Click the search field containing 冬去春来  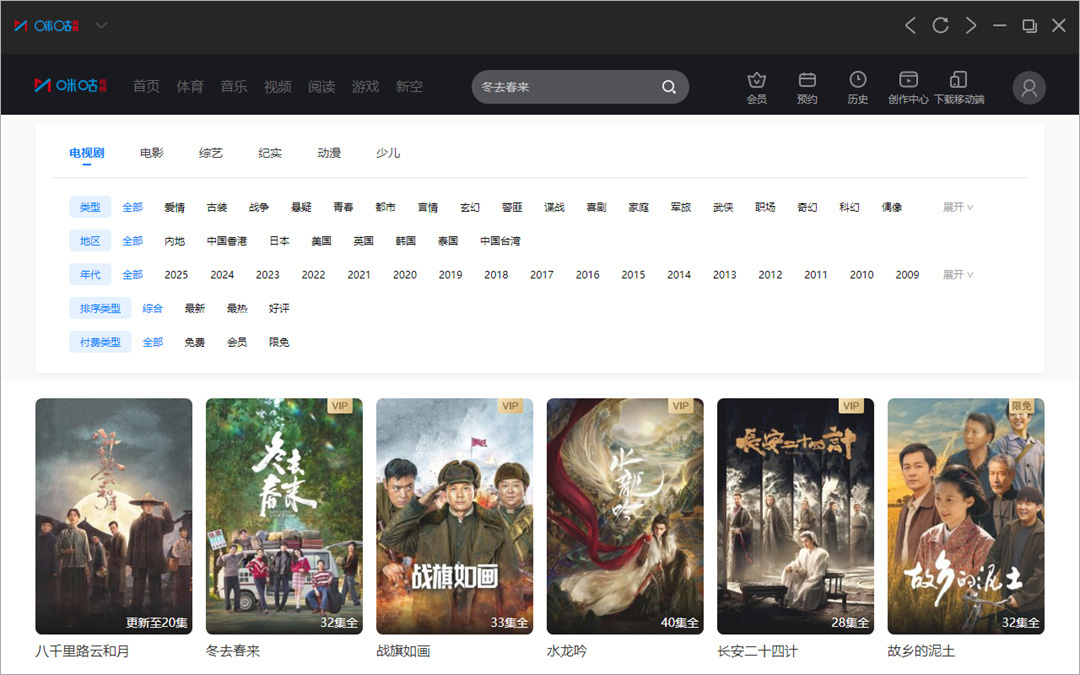[580, 87]
